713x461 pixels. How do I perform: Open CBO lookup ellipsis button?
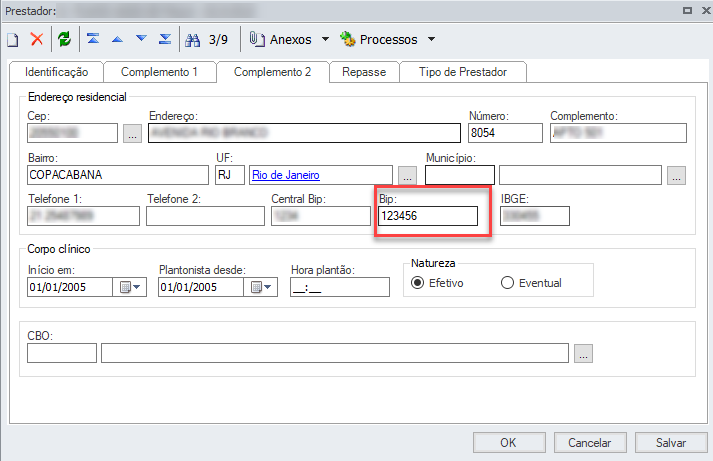[583, 354]
